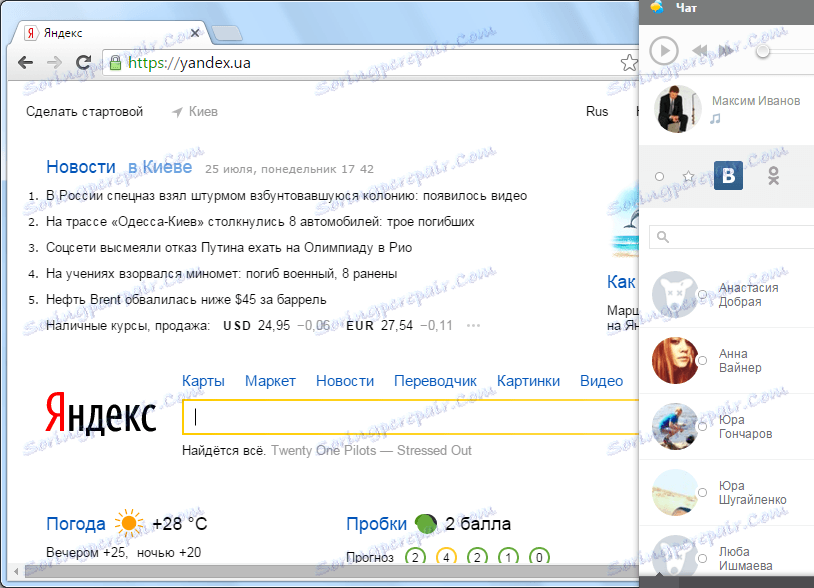Viewport: 814px width, 588px height.
Task: Click the address bar yandex.ua
Action: 363,63
